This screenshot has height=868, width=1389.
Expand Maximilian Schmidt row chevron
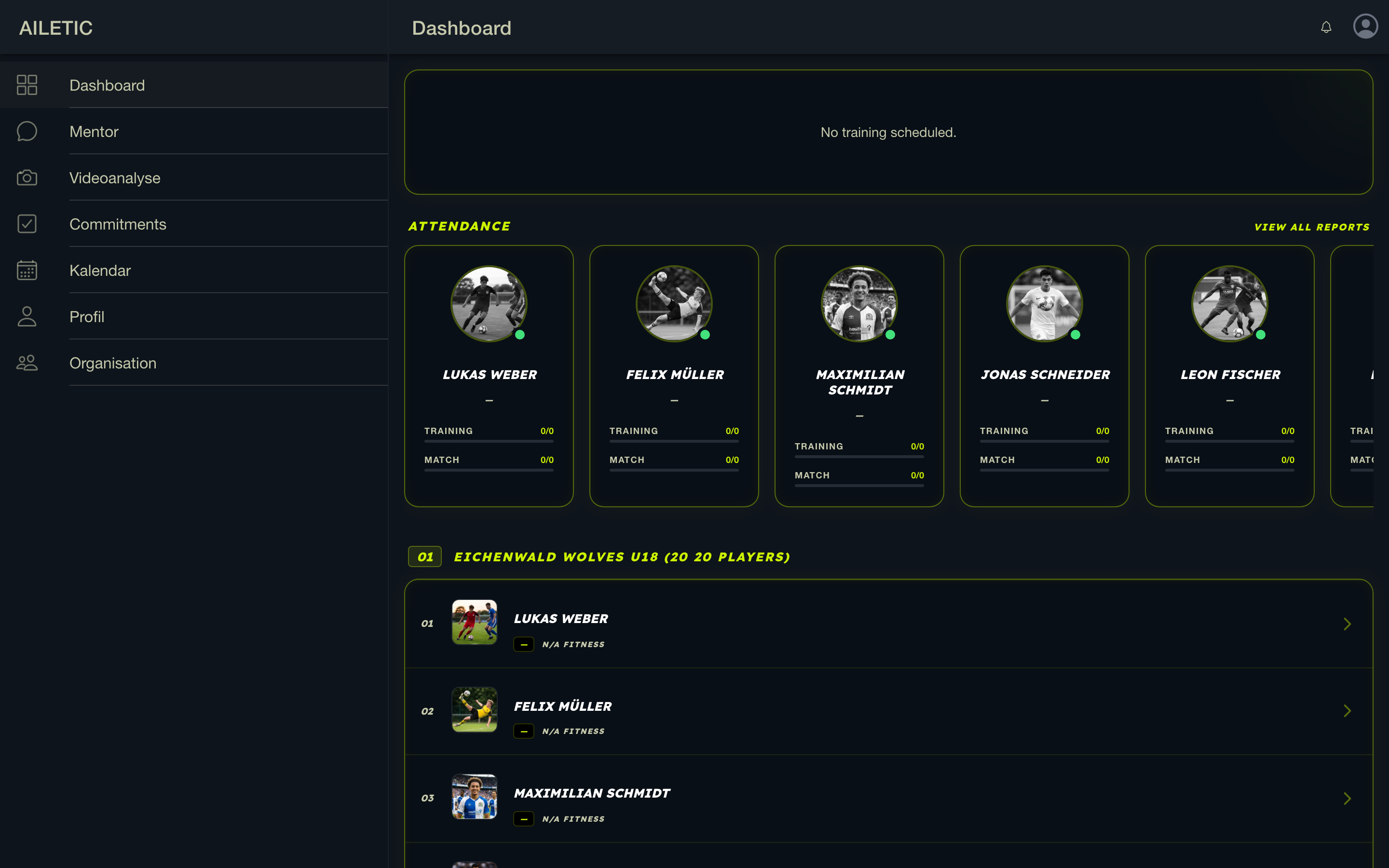coord(1347,799)
